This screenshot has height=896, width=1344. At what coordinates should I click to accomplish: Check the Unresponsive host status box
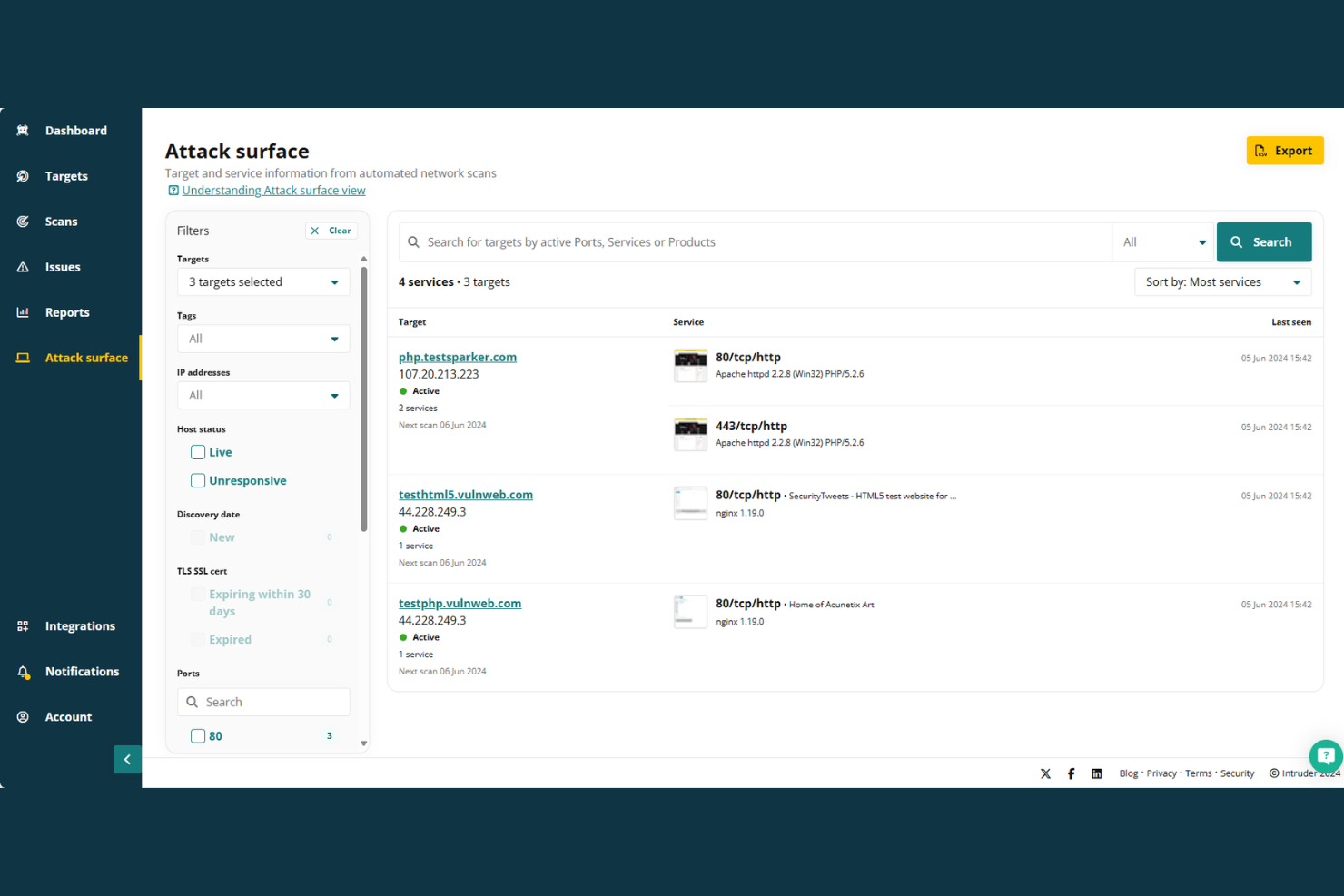tap(197, 481)
